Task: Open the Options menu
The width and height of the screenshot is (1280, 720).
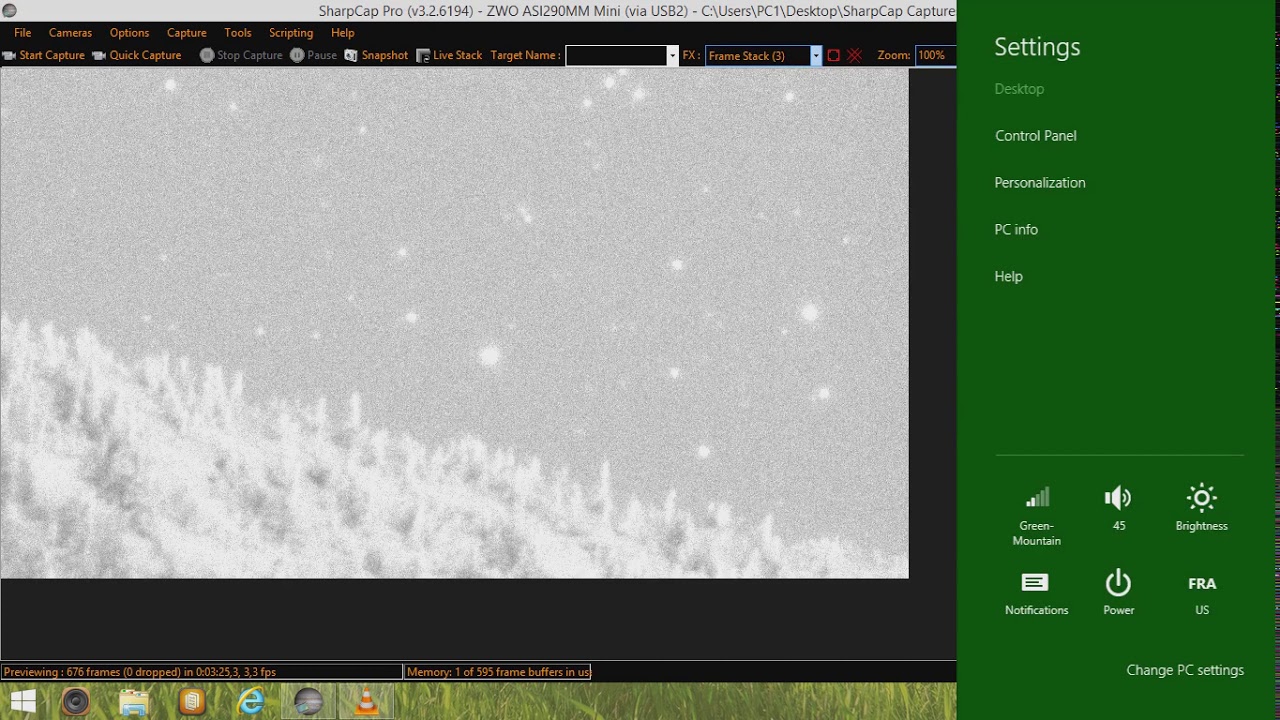Action: 129,33
